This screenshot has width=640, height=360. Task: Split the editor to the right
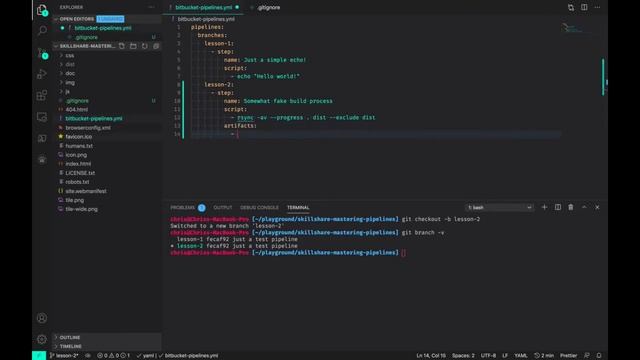tap(584, 7)
